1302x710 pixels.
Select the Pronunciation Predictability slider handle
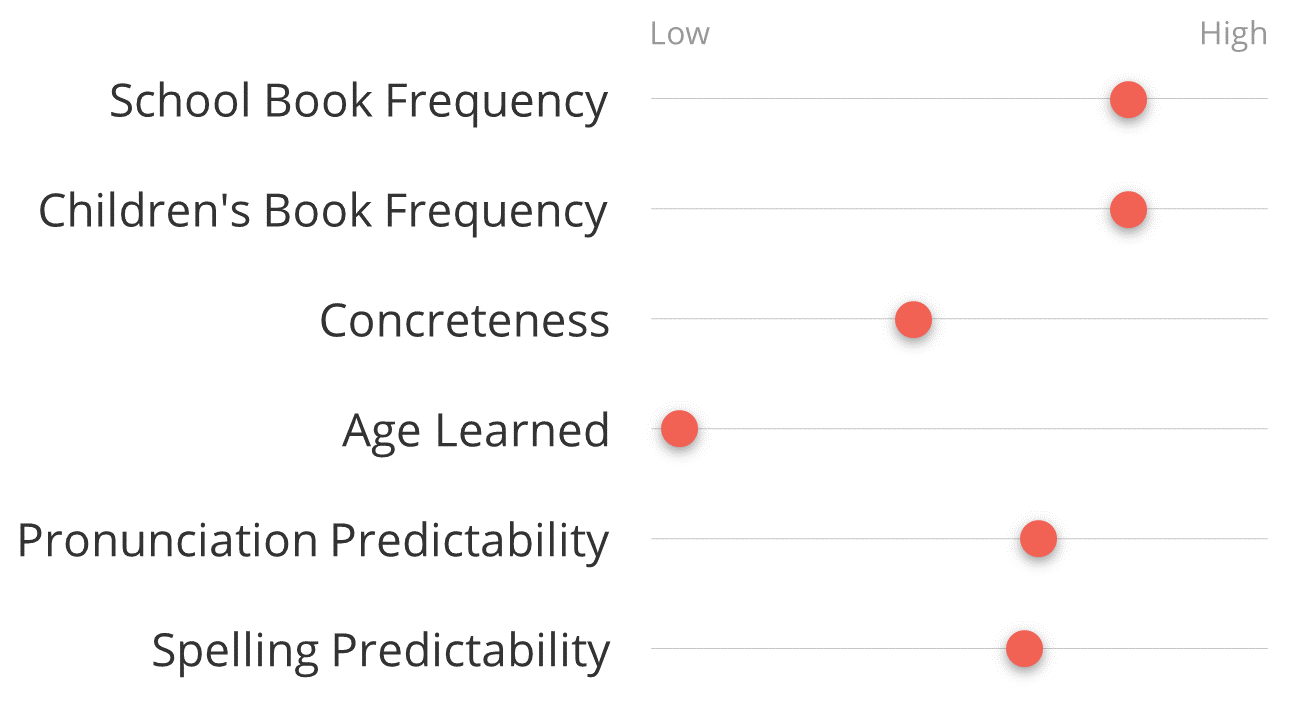[1038, 539]
